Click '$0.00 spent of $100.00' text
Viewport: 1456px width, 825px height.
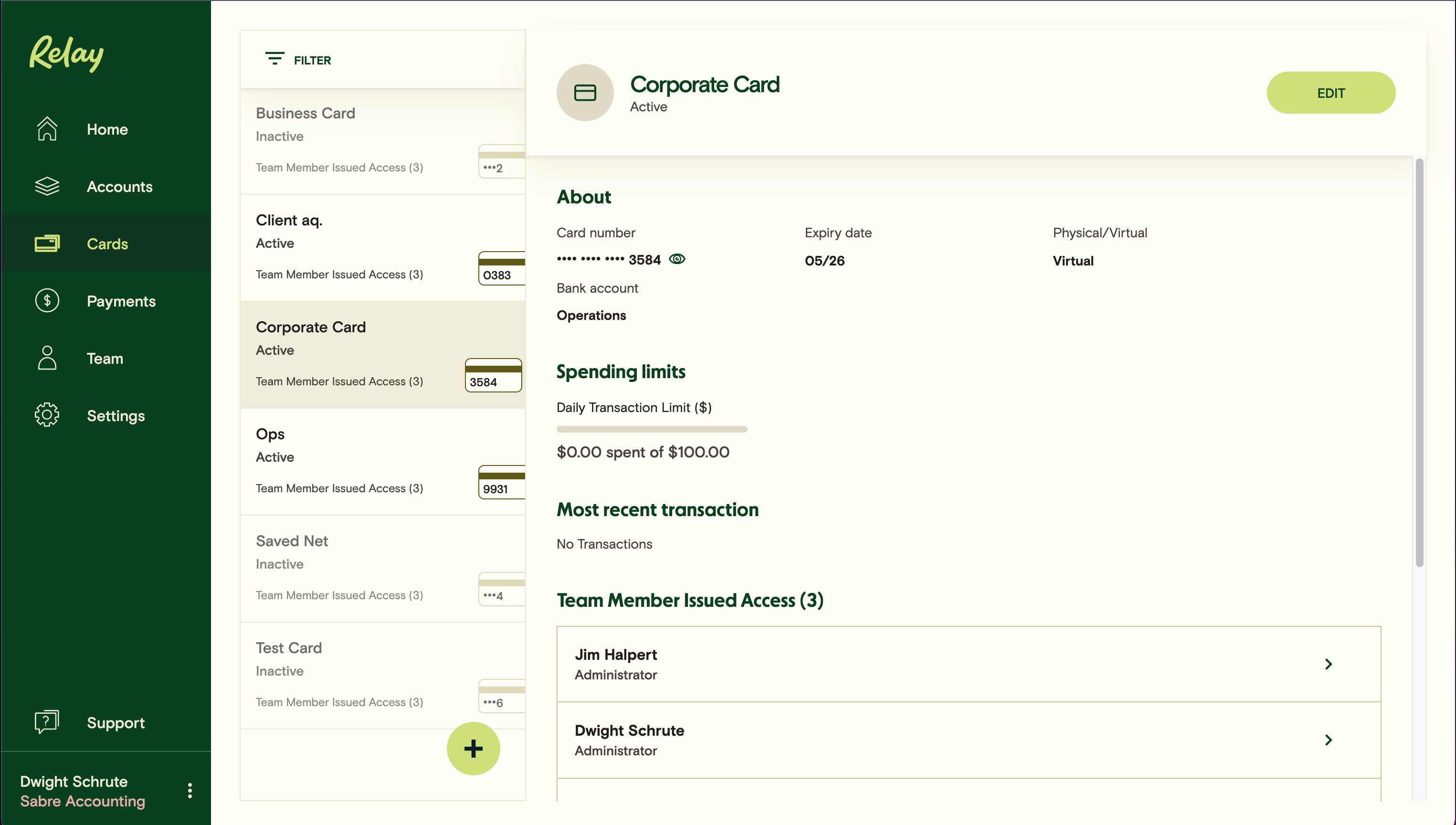pos(643,452)
